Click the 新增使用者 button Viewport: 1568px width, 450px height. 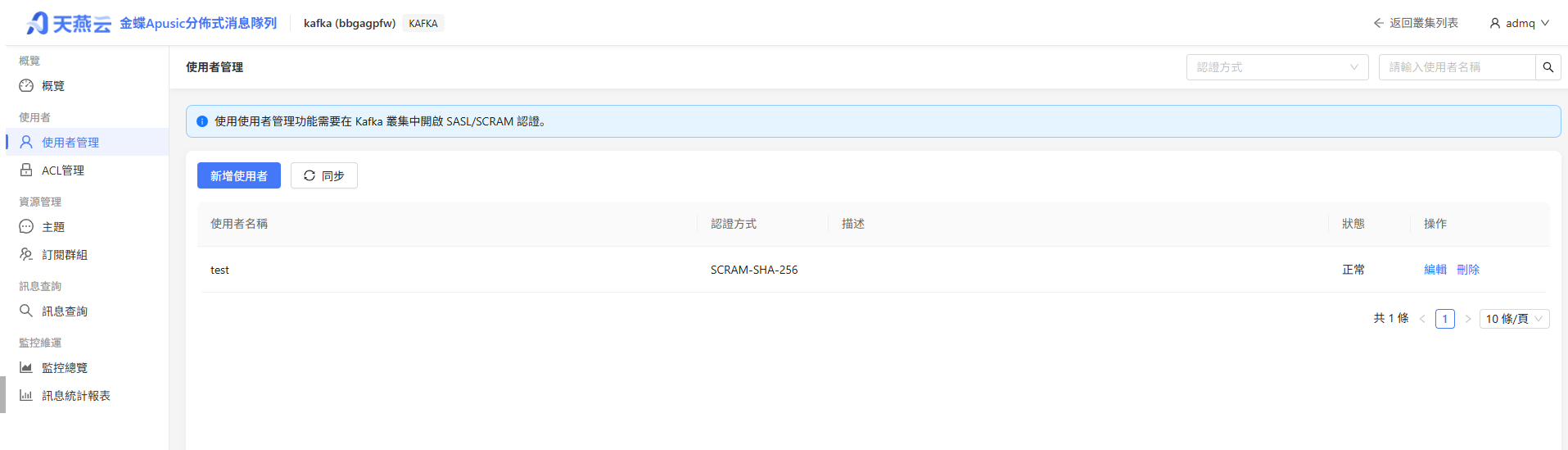(x=239, y=175)
